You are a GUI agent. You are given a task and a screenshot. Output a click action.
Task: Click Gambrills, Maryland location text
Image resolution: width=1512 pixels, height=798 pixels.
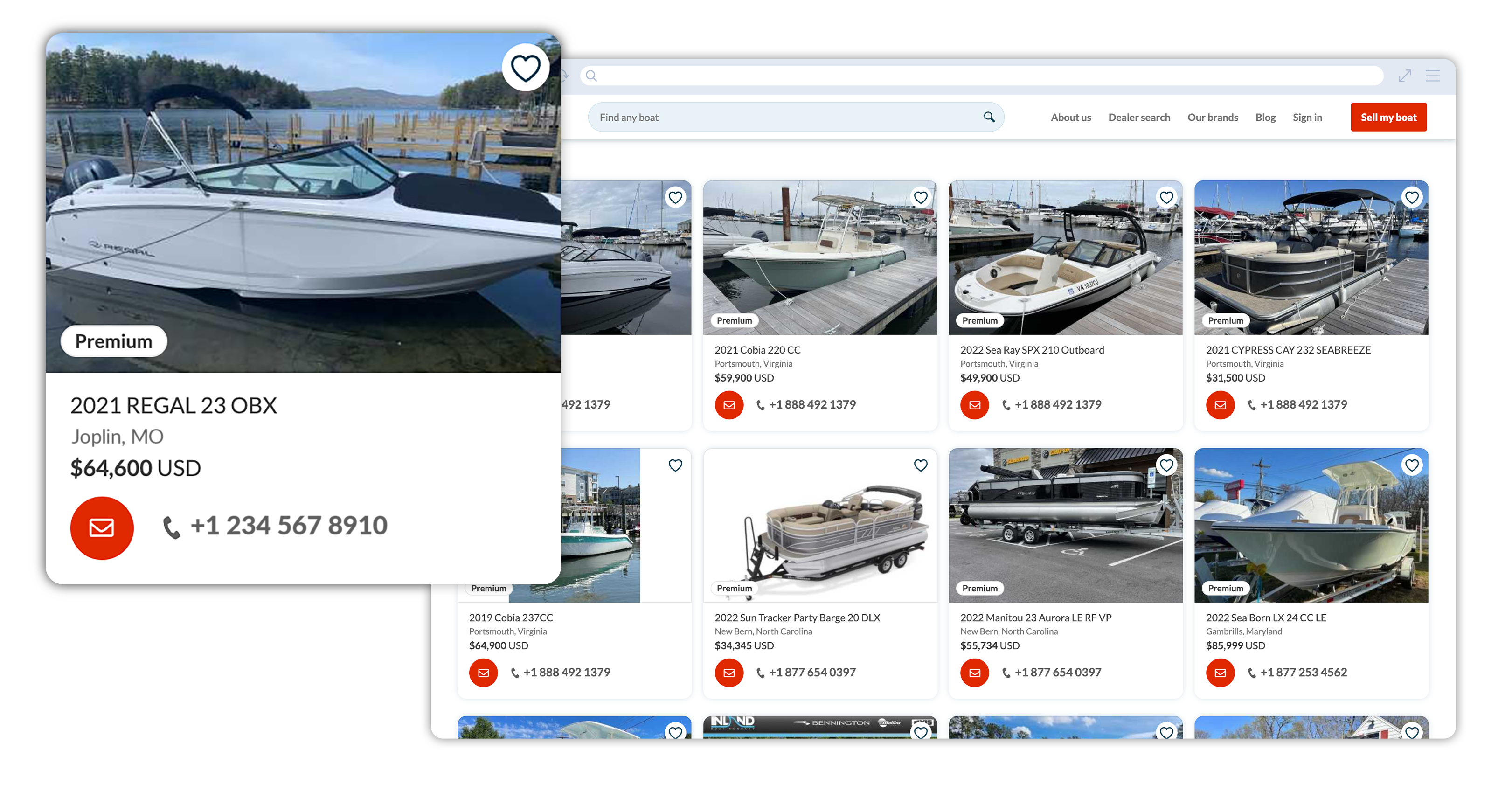click(1243, 632)
